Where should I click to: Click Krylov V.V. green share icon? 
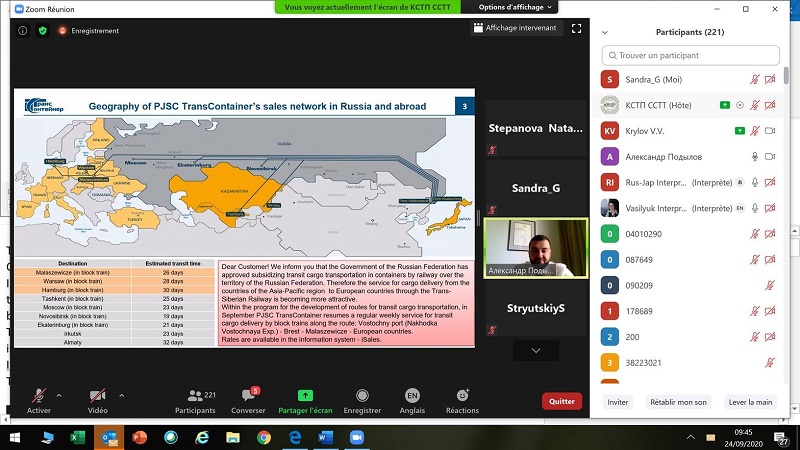740,131
